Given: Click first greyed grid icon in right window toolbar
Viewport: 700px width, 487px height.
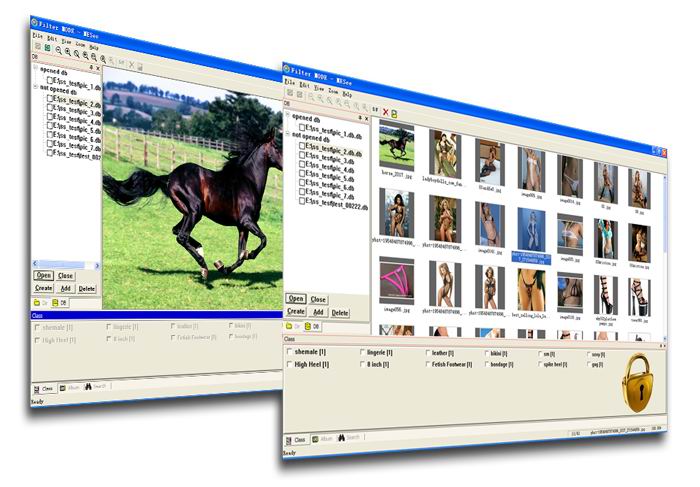Looking at the screenshot, I should (290, 92).
